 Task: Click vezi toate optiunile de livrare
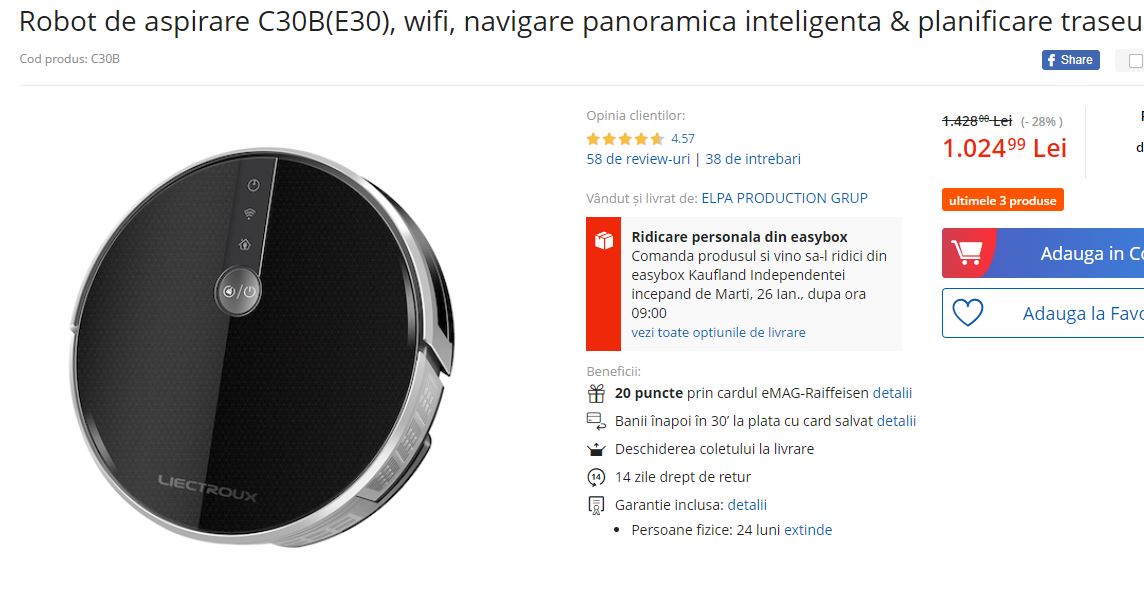pos(719,332)
